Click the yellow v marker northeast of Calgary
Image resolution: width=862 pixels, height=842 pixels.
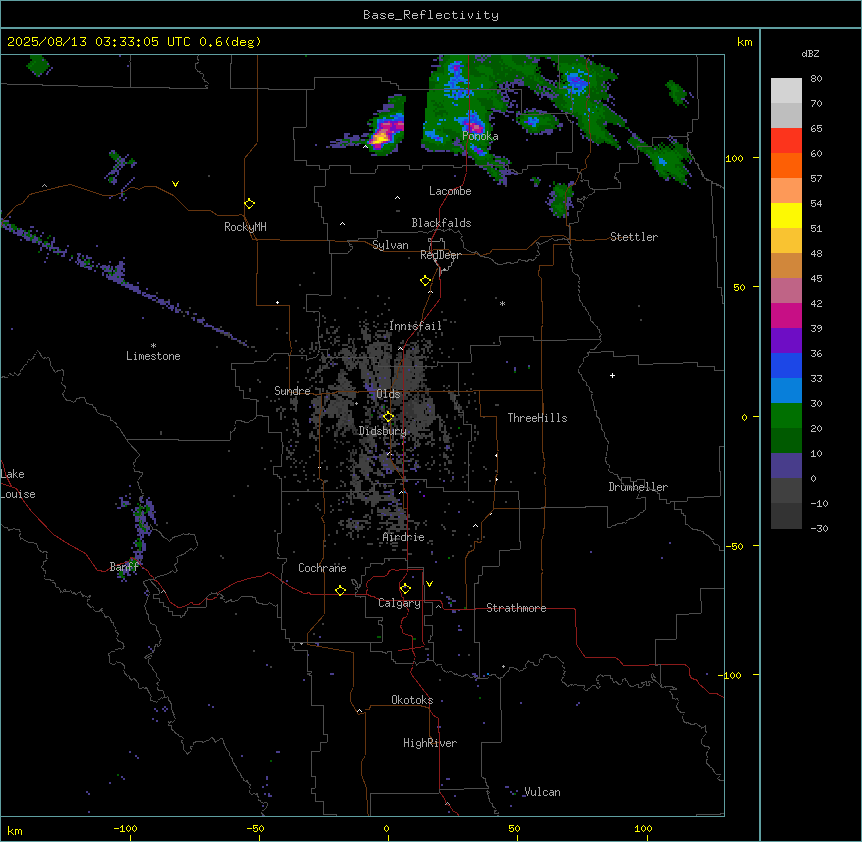[x=429, y=584]
